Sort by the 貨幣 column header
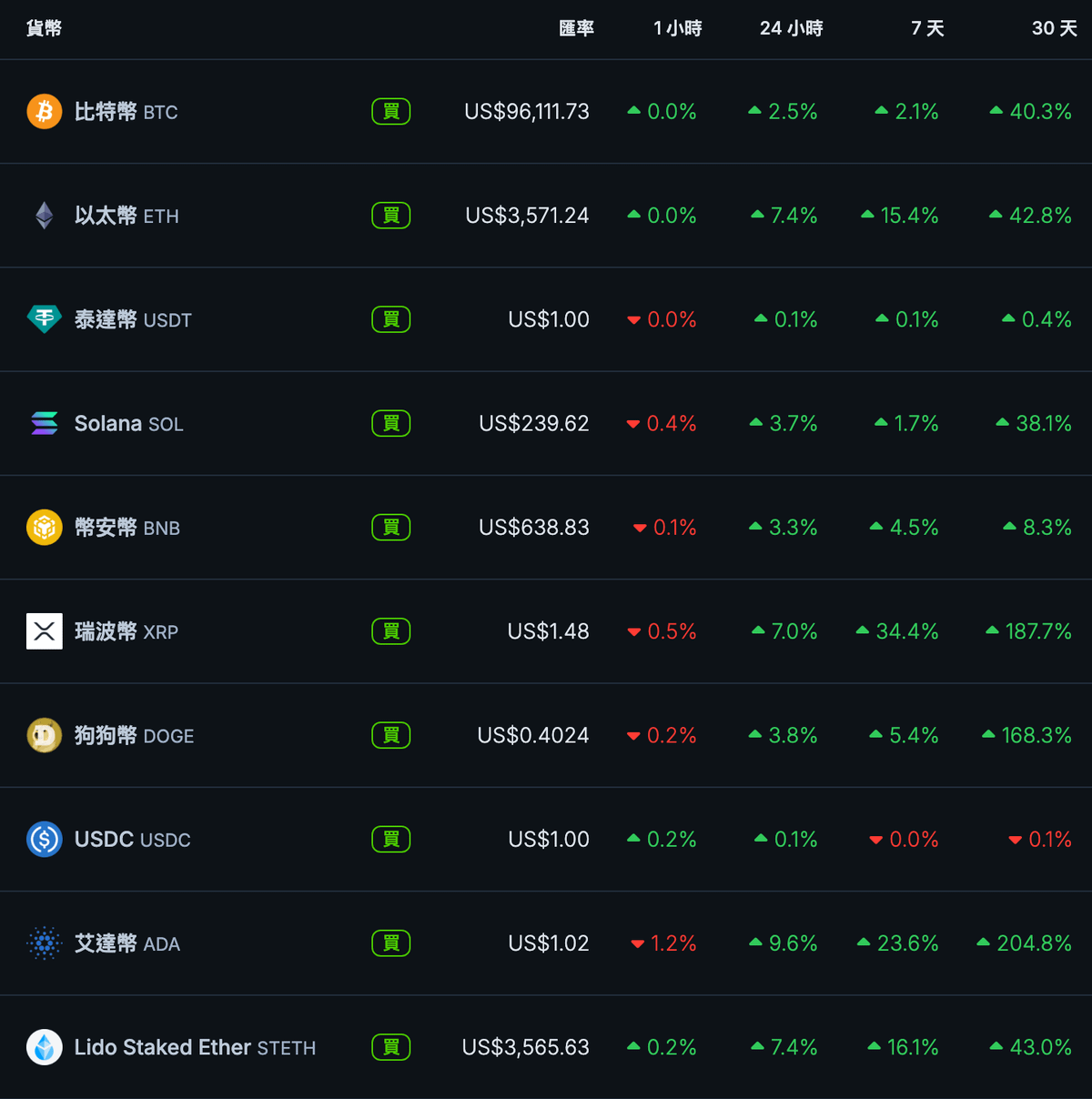This screenshot has width=1092, height=1099. click(44, 28)
